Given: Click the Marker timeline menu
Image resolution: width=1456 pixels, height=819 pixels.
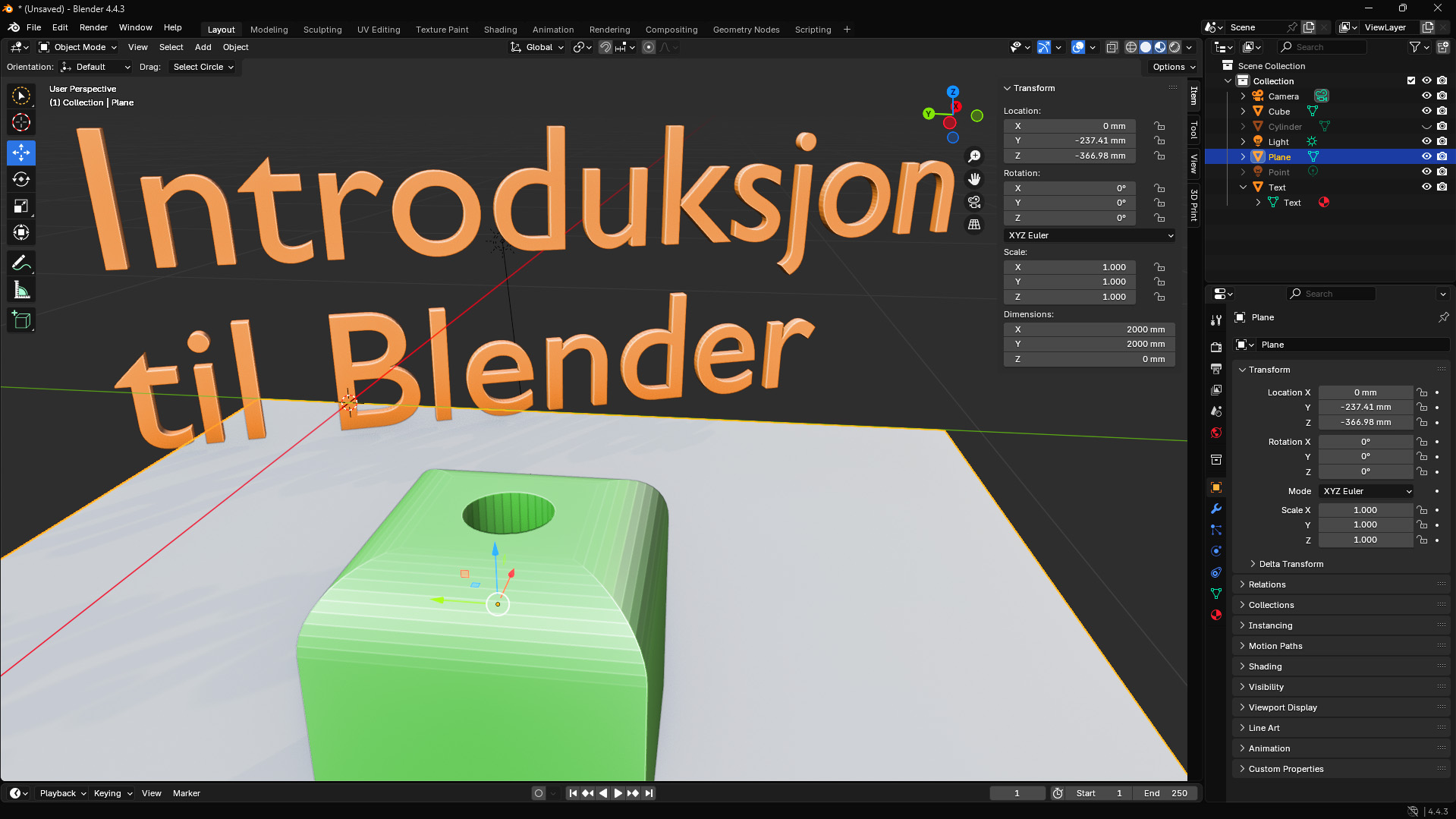Looking at the screenshot, I should (187, 793).
